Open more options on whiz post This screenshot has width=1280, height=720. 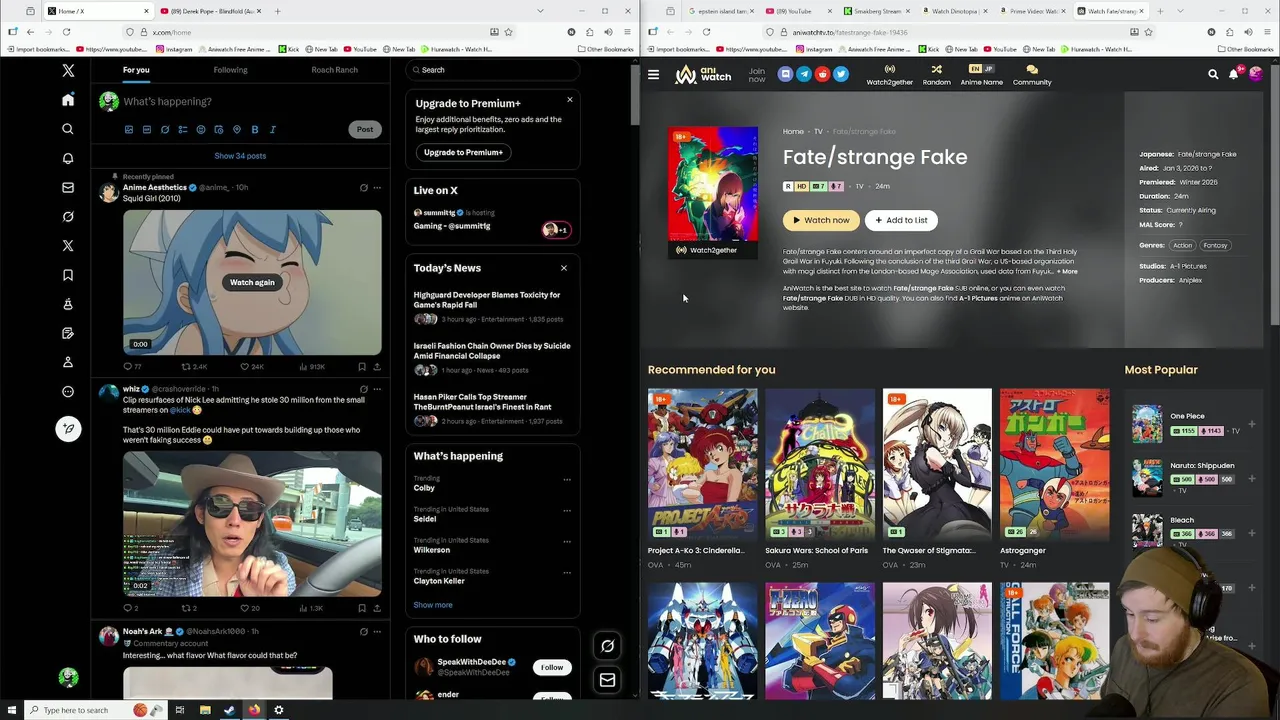point(377,389)
